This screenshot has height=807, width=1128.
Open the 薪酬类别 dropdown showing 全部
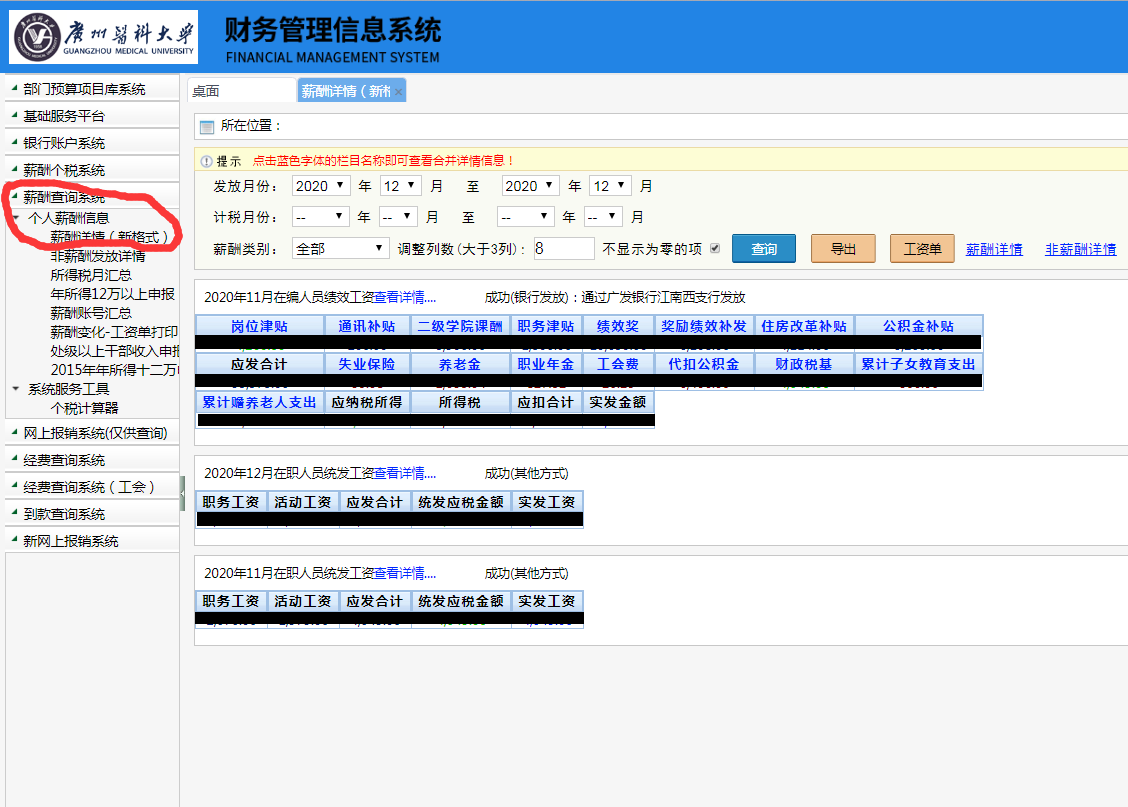pyautogui.click(x=340, y=249)
